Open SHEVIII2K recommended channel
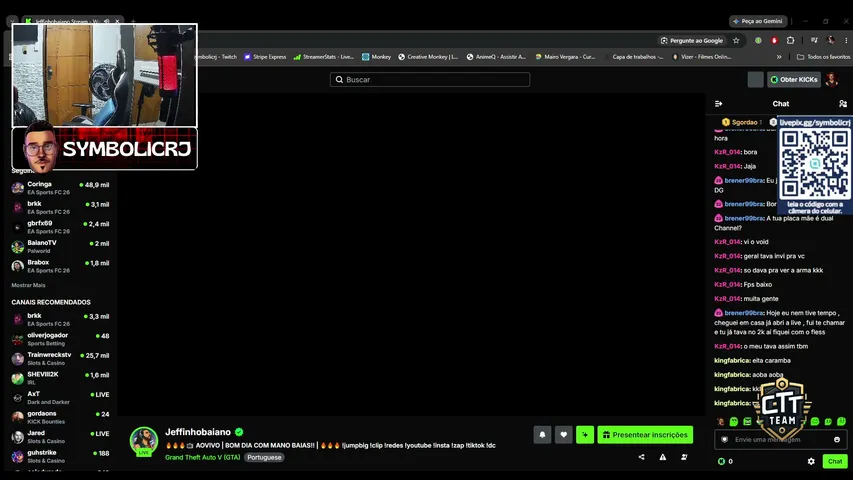Image resolution: width=853 pixels, height=480 pixels. tap(60, 378)
